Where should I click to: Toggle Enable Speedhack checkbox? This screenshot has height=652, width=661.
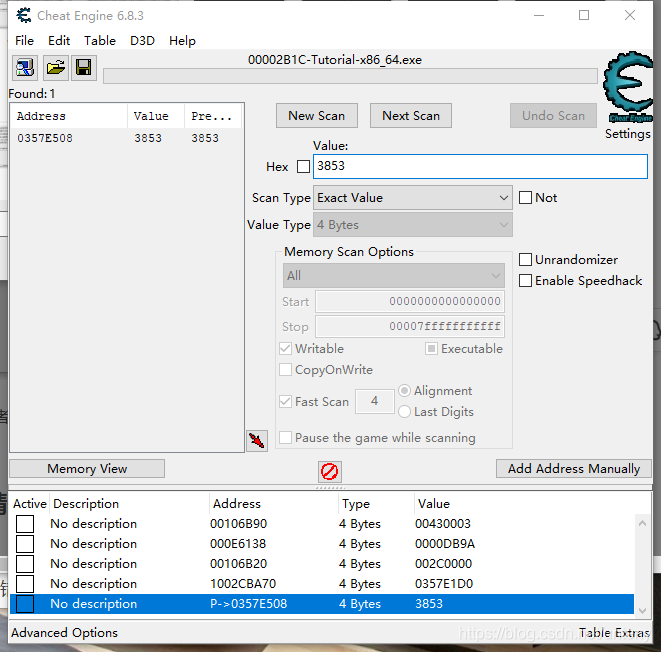(x=525, y=281)
